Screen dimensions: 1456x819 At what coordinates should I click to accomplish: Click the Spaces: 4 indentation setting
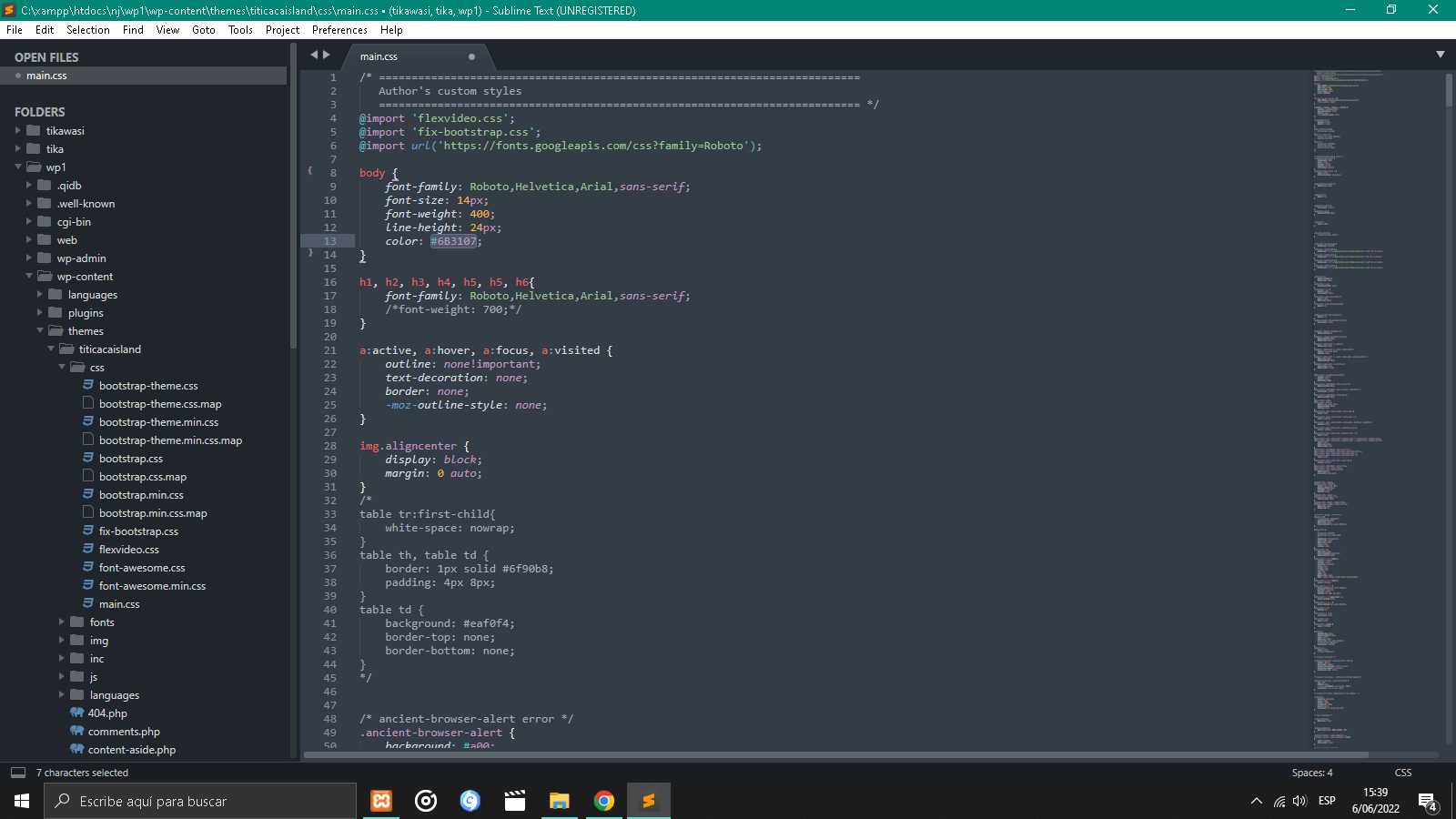1312,773
